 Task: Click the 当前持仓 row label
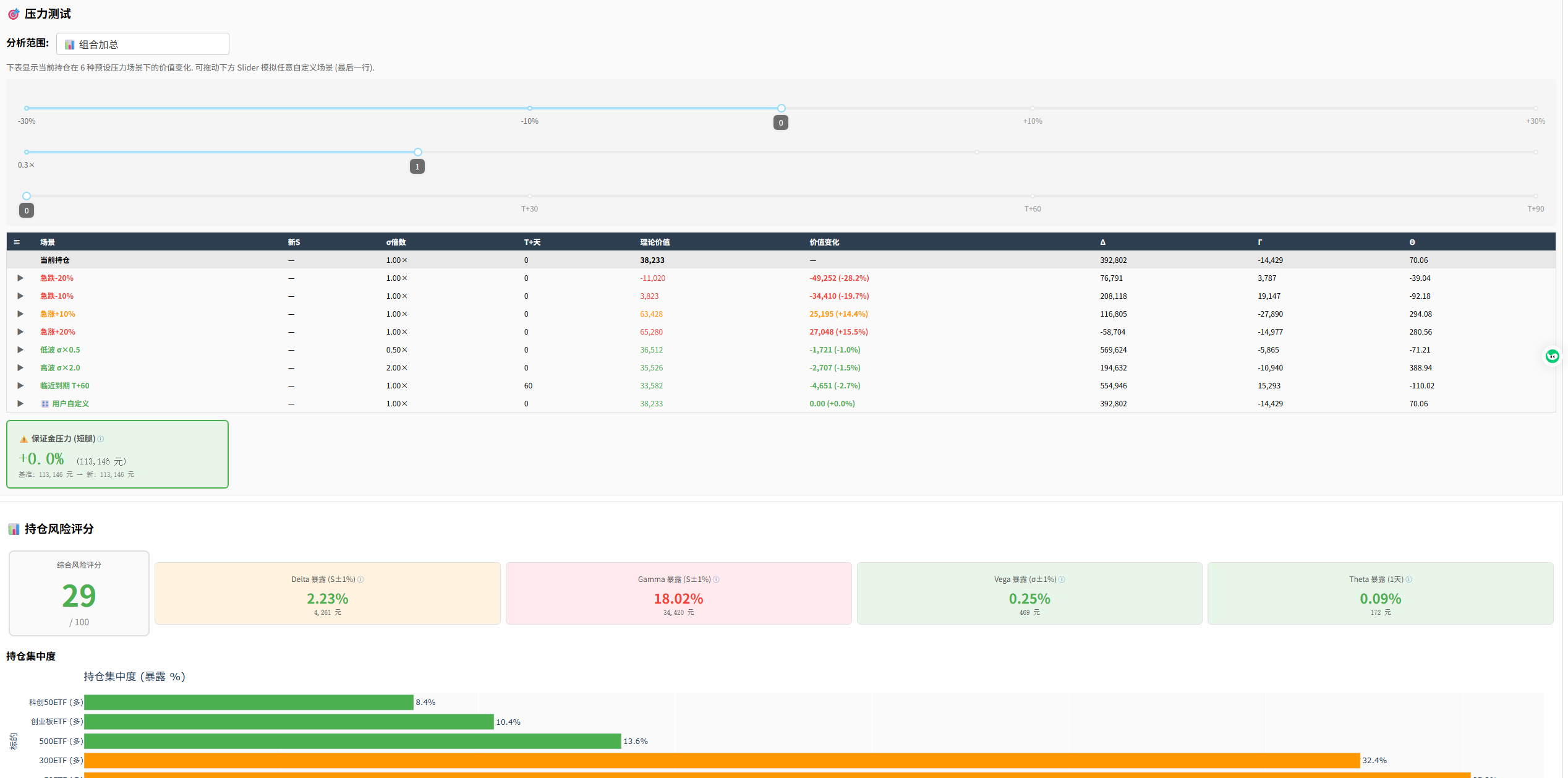[55, 260]
